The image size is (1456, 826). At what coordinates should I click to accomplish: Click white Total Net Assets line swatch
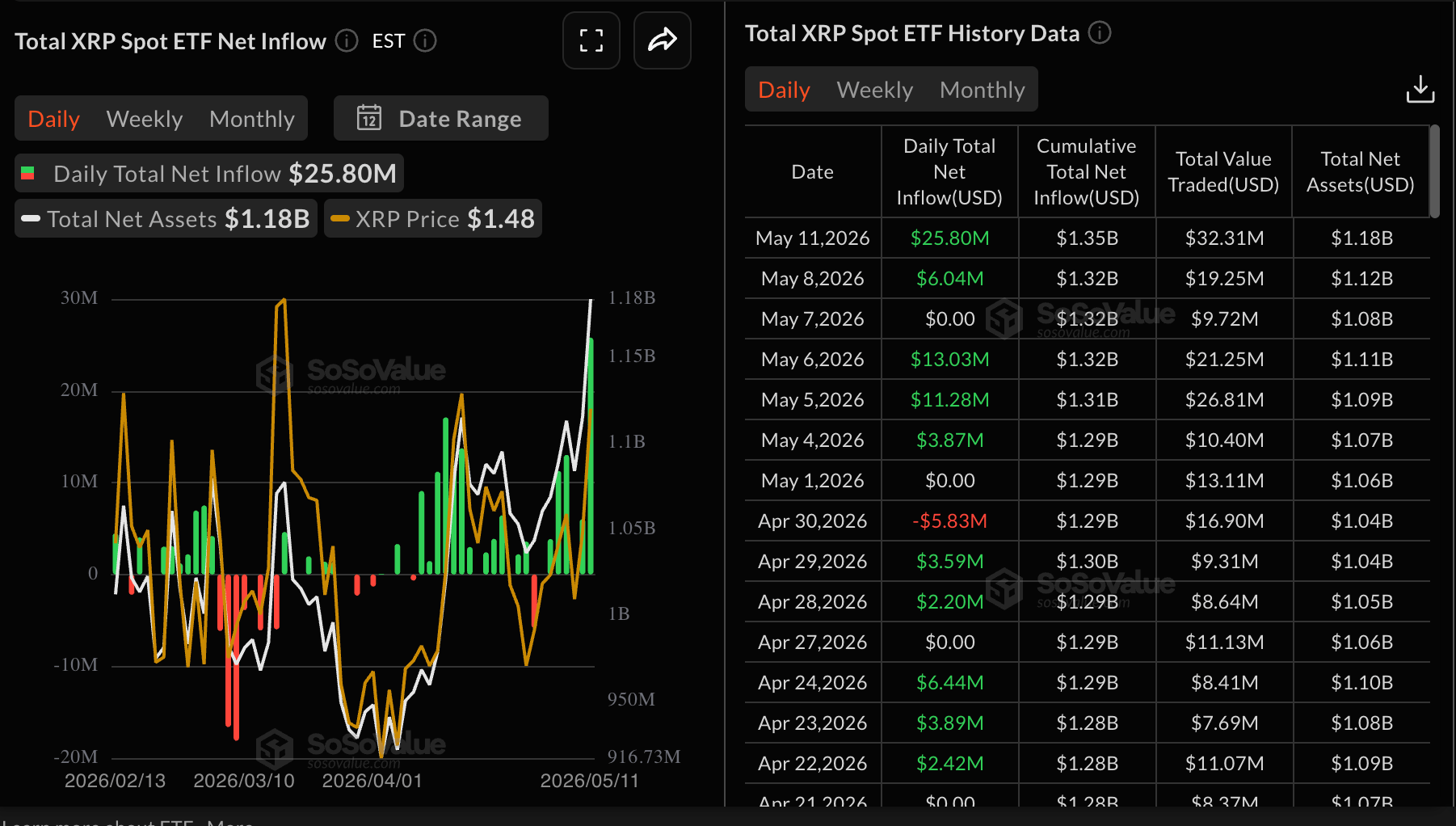31,218
